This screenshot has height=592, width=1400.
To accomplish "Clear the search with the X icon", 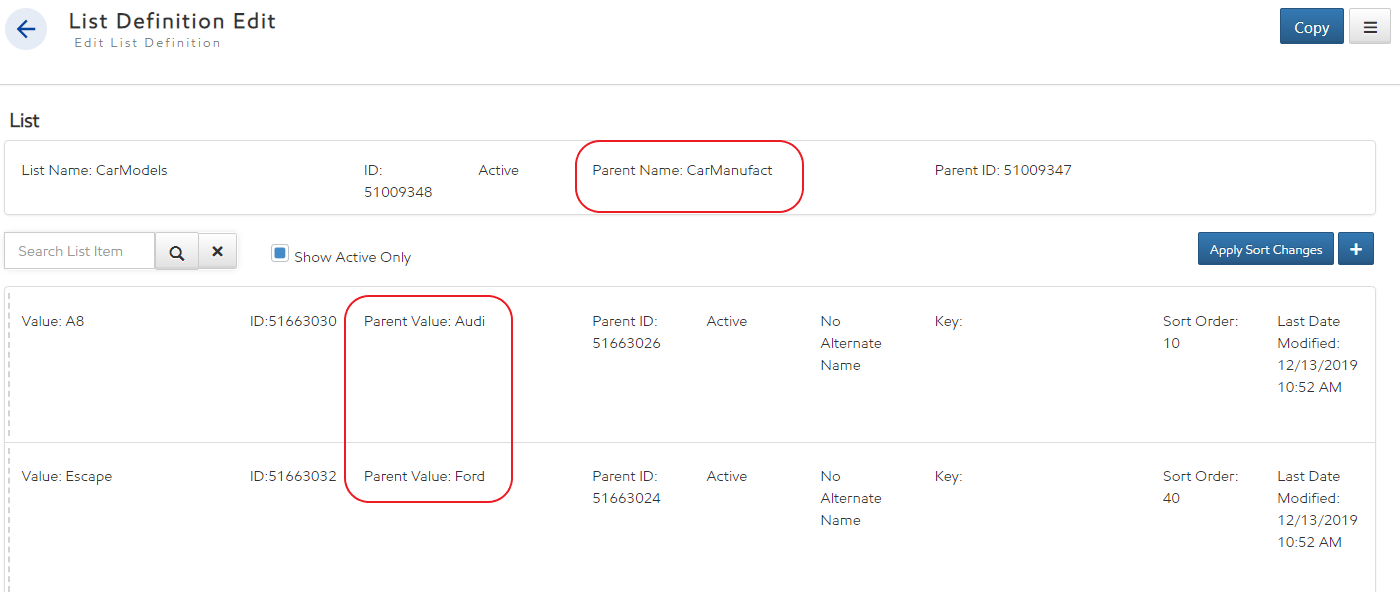I will [x=217, y=252].
